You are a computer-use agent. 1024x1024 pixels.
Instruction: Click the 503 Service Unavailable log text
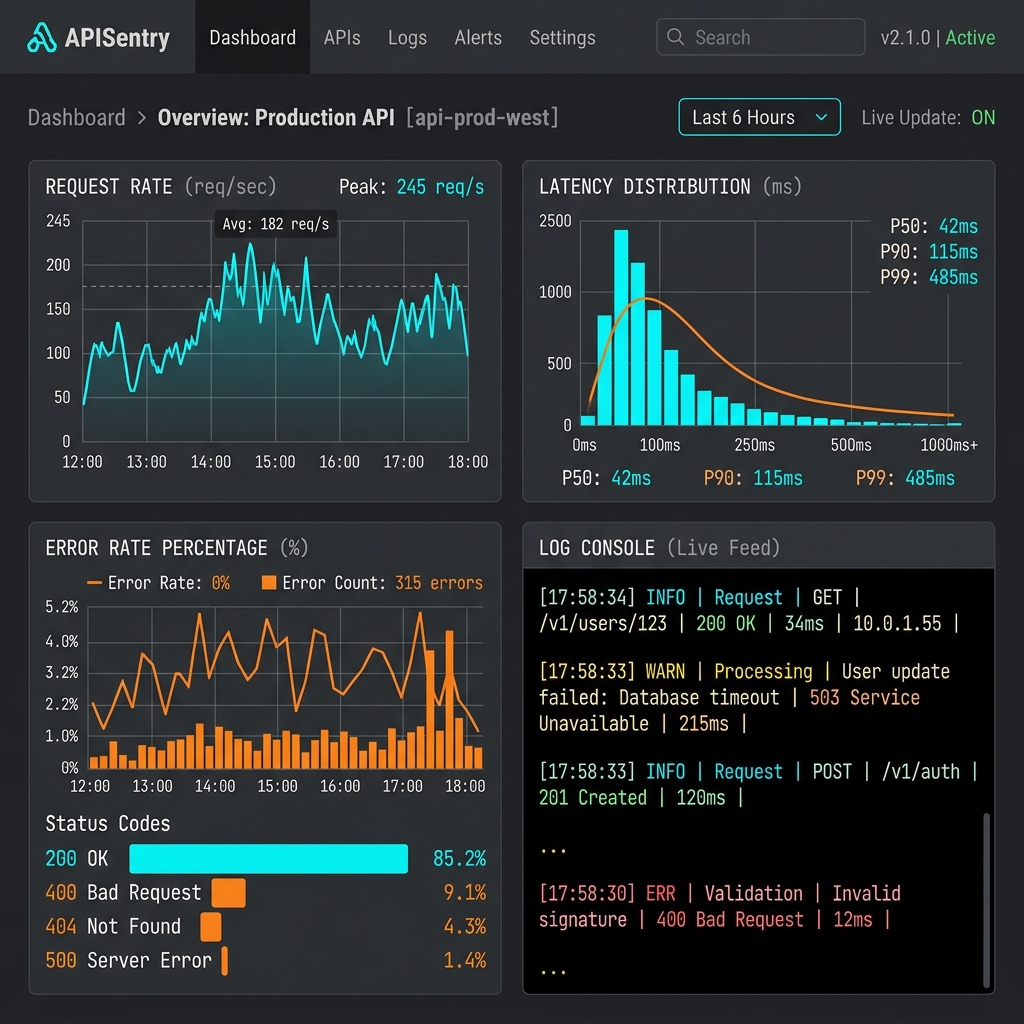(729, 711)
